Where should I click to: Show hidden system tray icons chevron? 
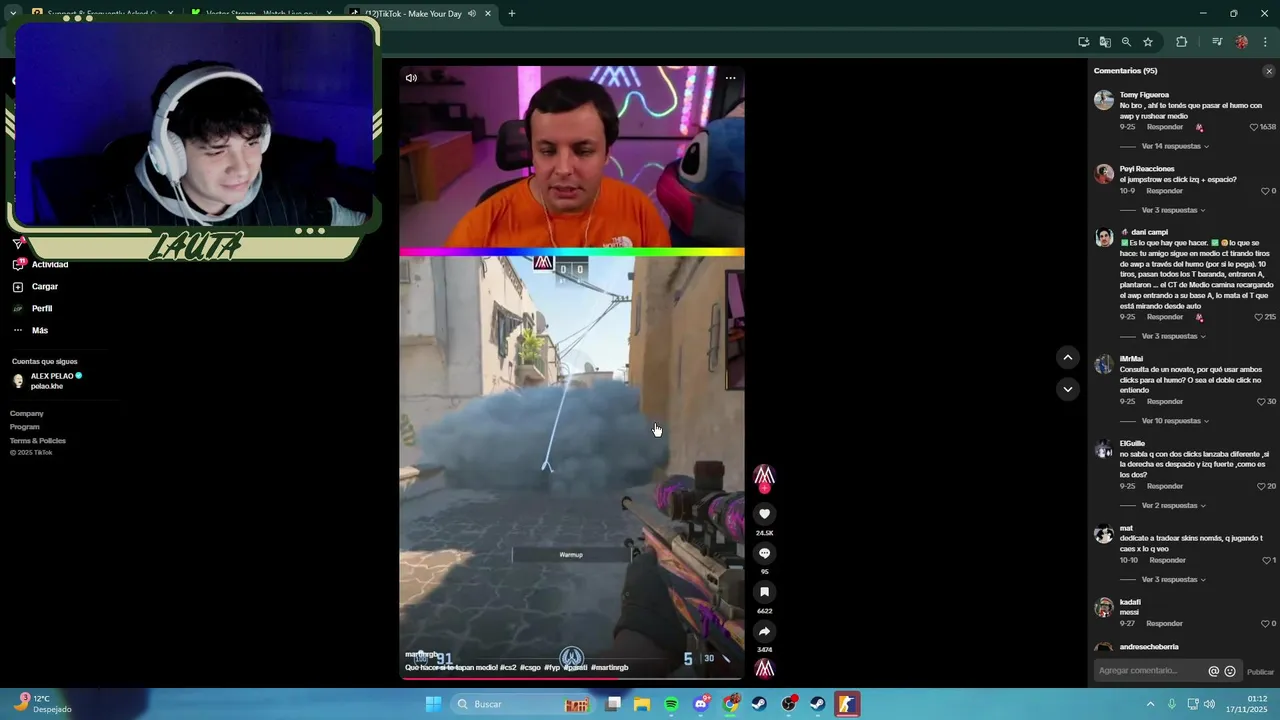click(x=1150, y=704)
